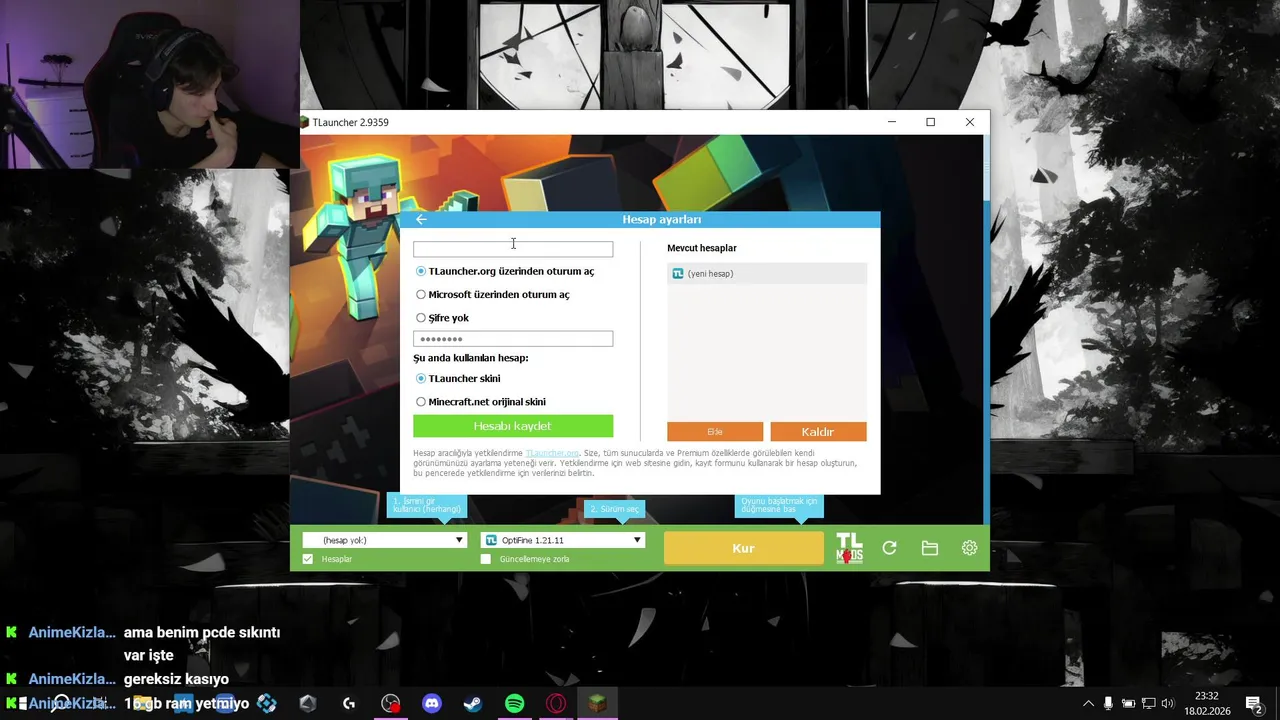Click the hexagon app icon in taskbar
Viewport: 1280px width, 720px height.
(308, 704)
